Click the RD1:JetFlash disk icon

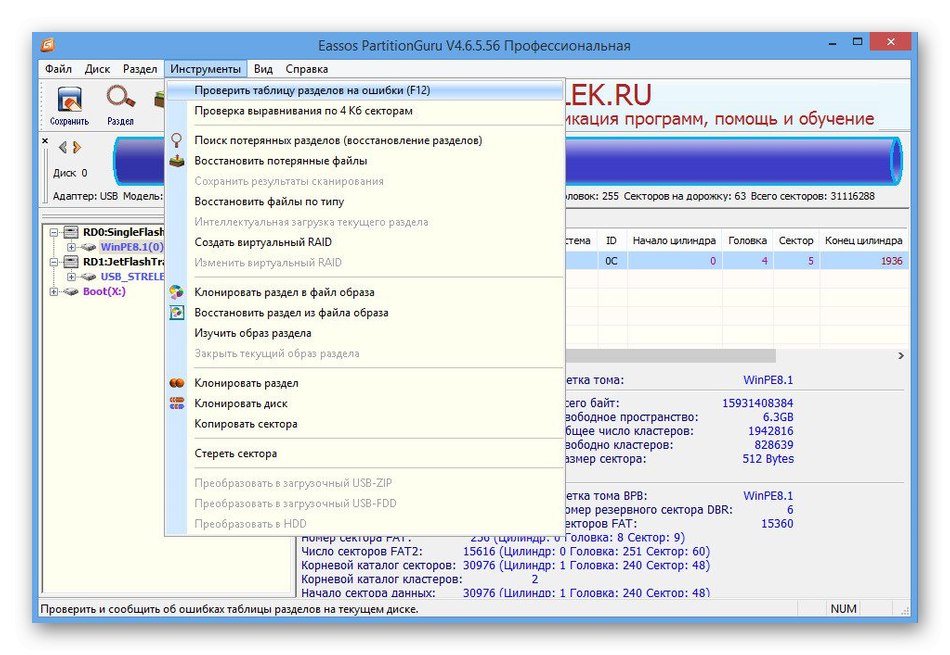(x=71, y=262)
